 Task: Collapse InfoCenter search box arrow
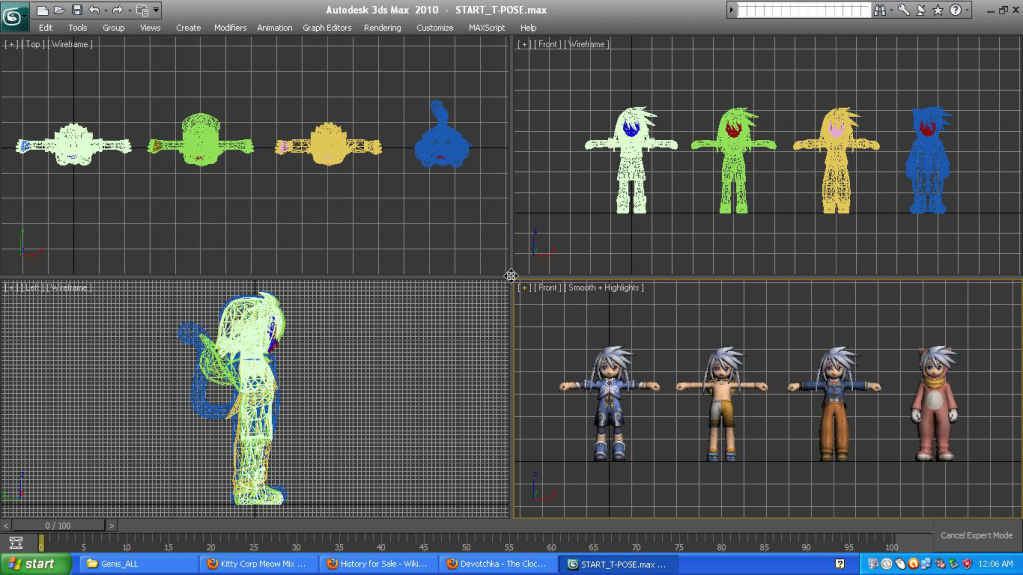tap(731, 10)
